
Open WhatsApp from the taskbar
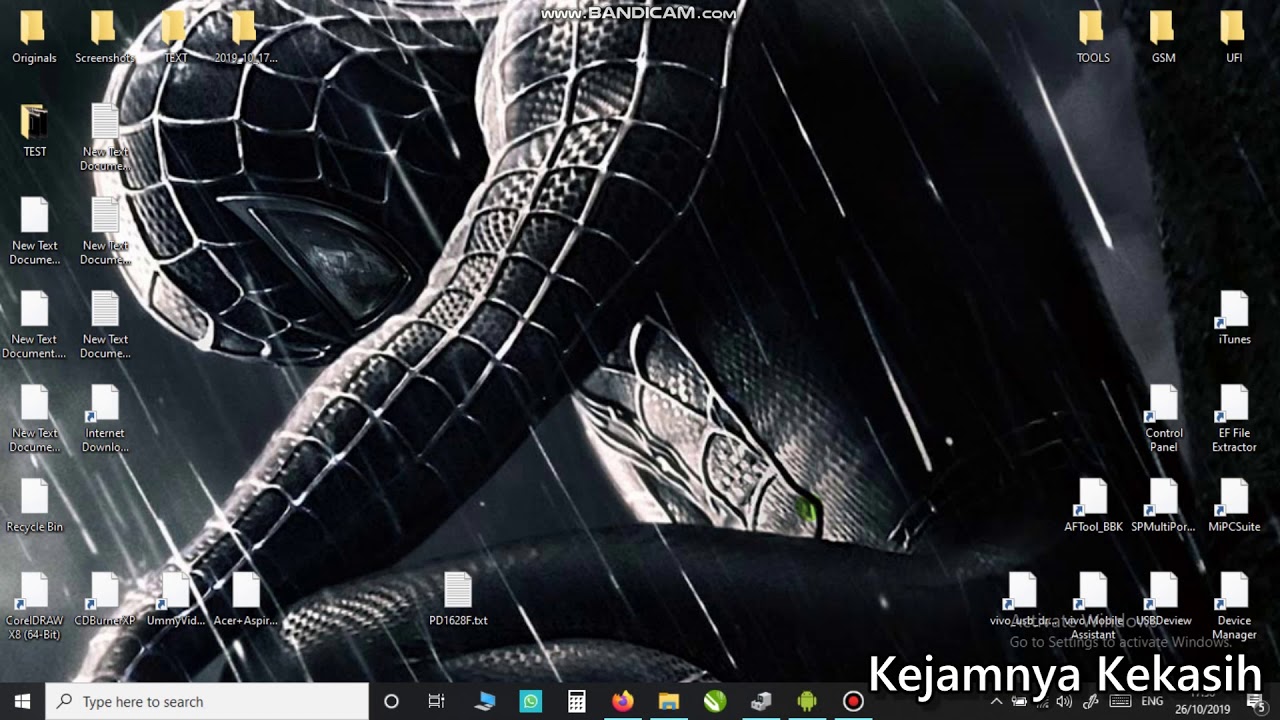pos(530,701)
